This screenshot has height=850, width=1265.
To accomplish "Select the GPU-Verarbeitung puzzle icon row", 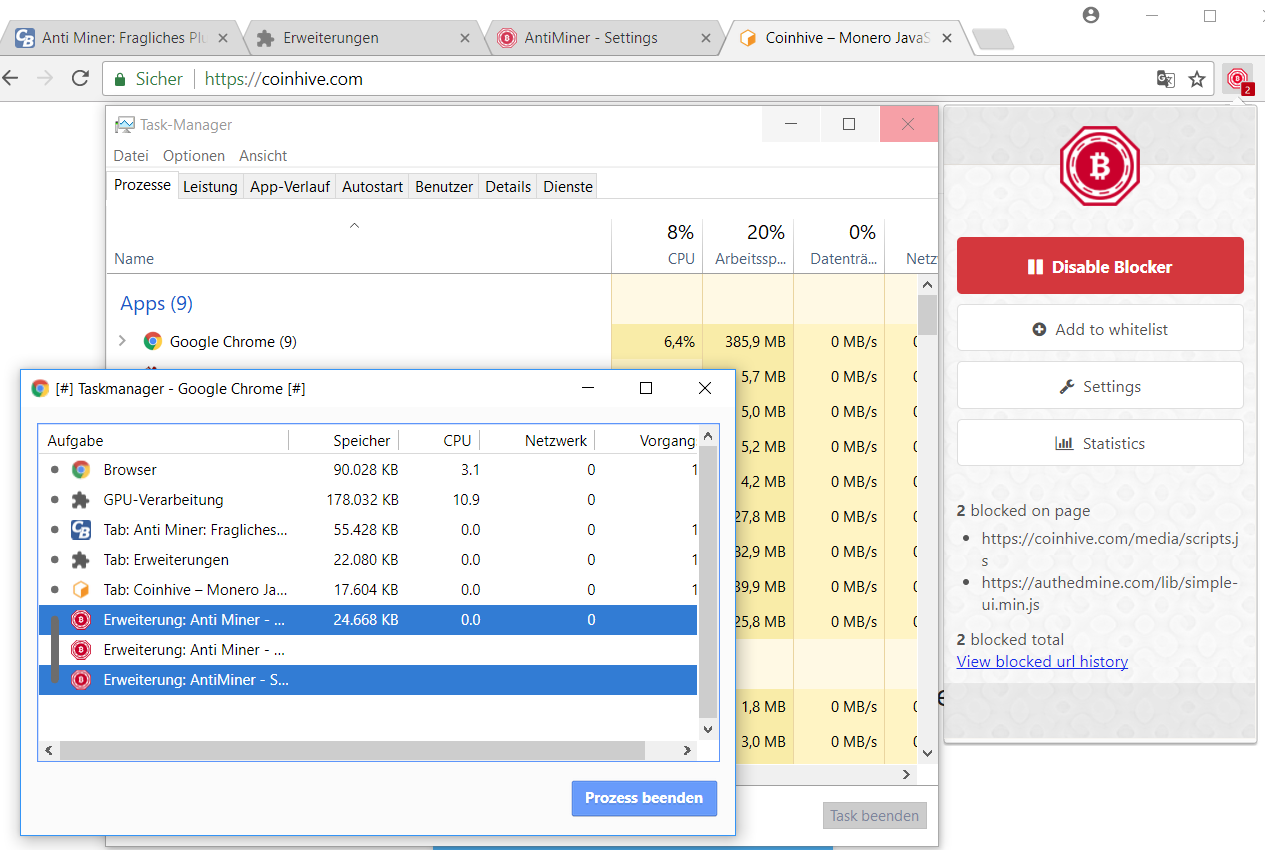I will point(81,499).
